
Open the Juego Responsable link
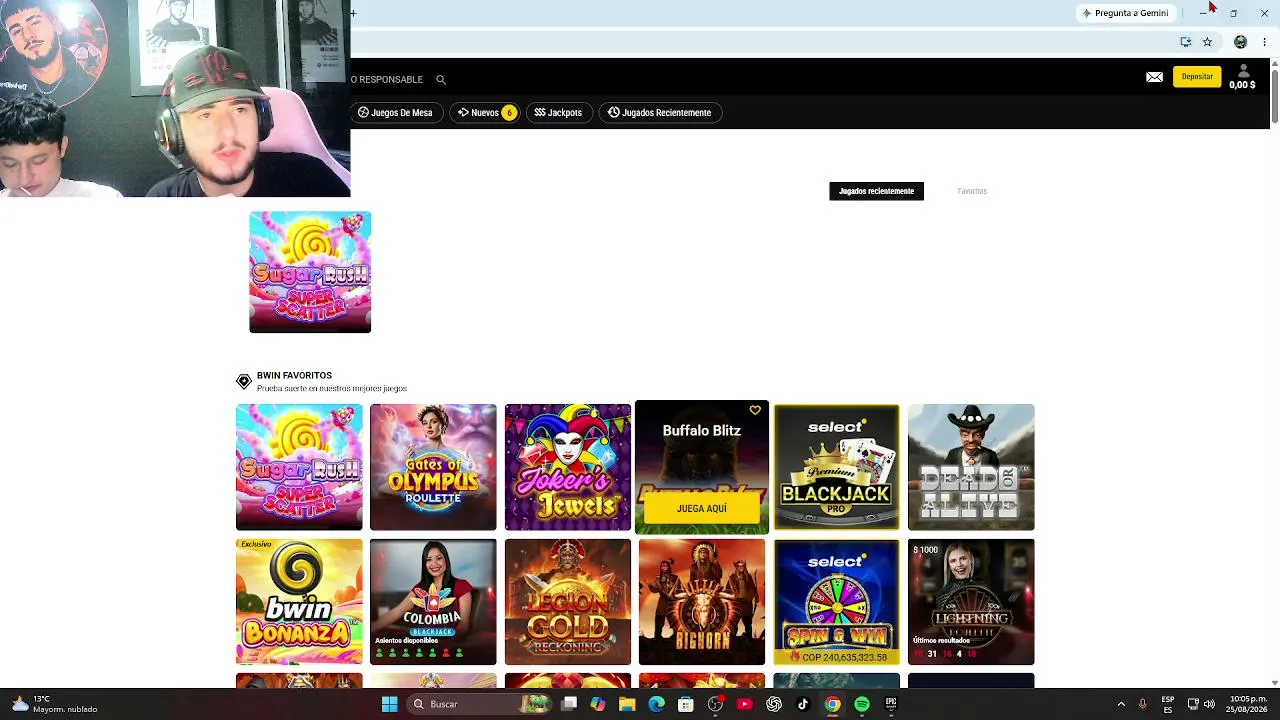click(387, 80)
